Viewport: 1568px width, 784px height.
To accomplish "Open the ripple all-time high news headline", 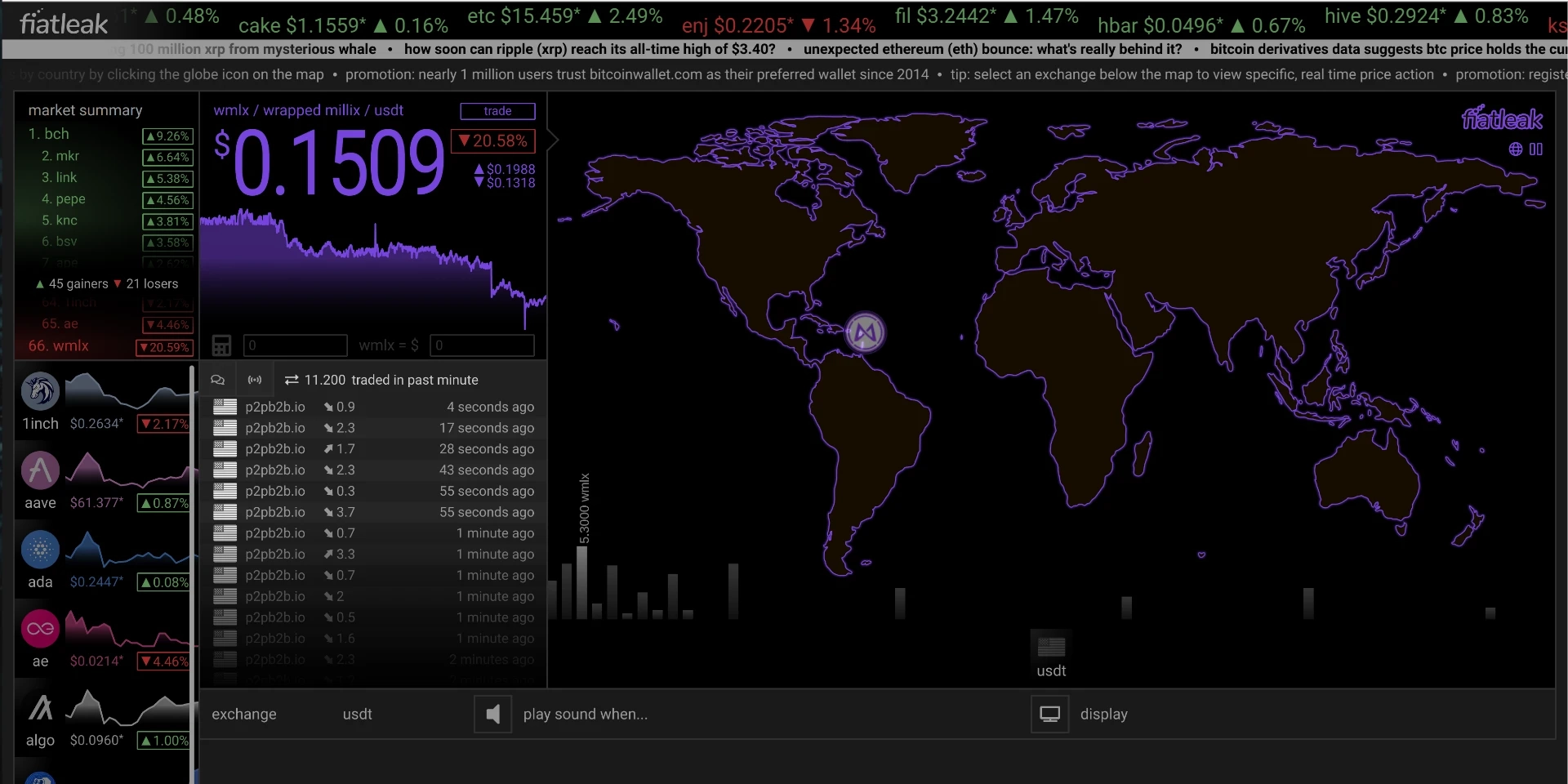I will (590, 49).
